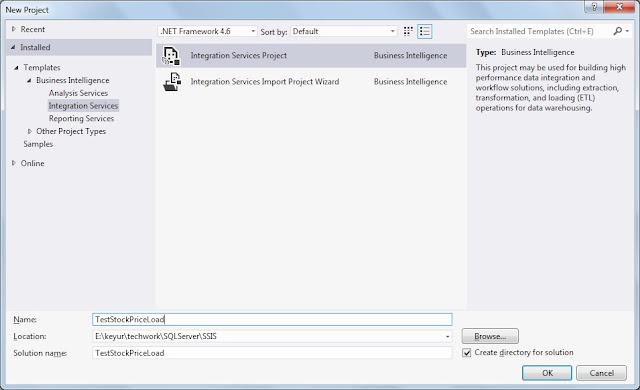Screen dimensions: 640x390
Task: Select the Integration Services Project template icon
Action: (x=171, y=55)
